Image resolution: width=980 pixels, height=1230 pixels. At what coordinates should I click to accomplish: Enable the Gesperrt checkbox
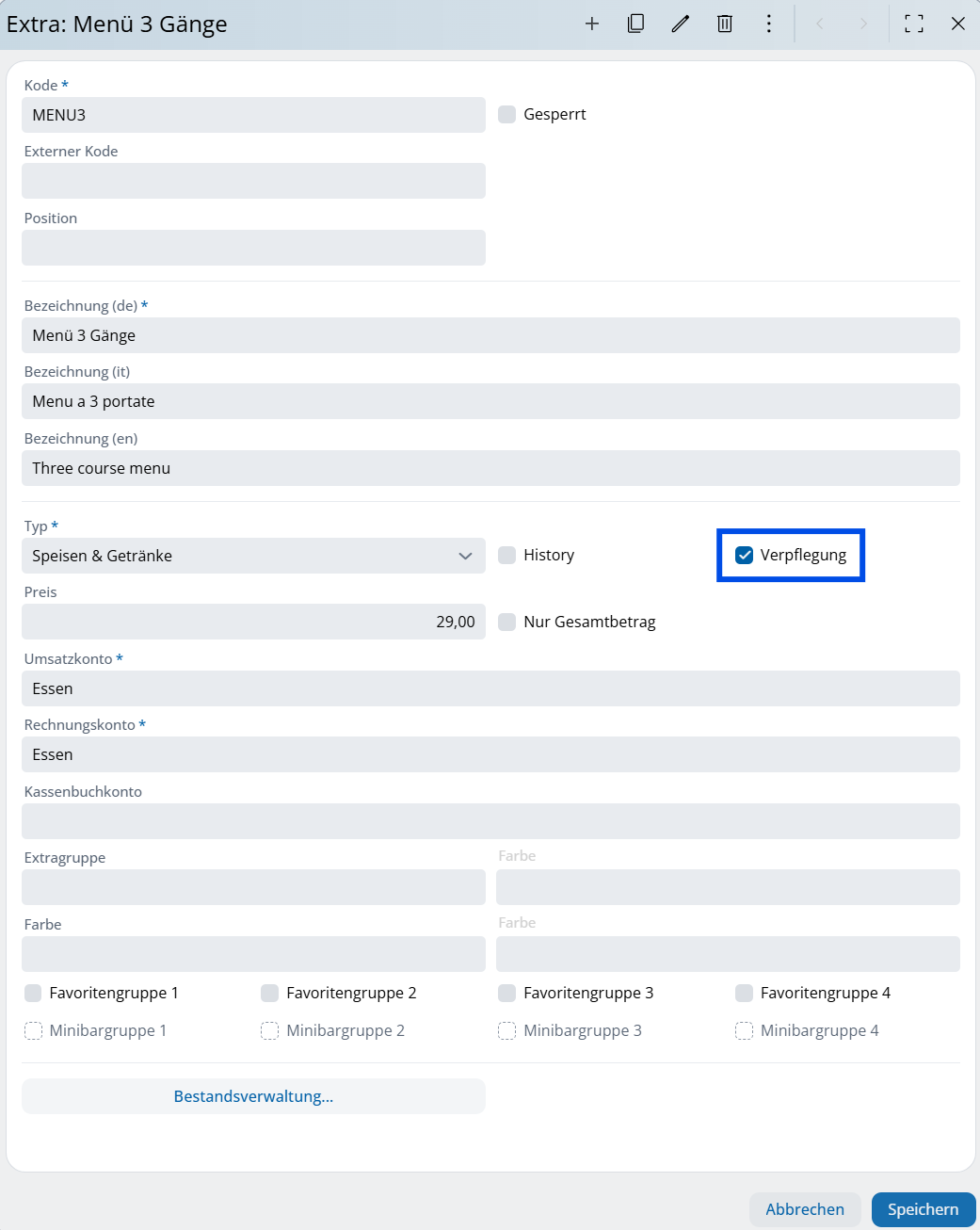(x=507, y=114)
